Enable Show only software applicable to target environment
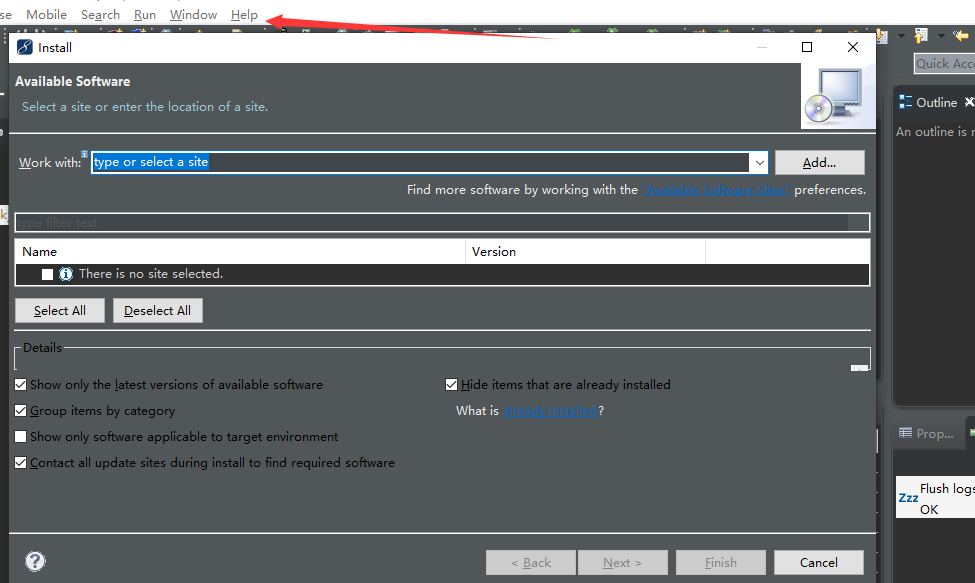 (21, 437)
